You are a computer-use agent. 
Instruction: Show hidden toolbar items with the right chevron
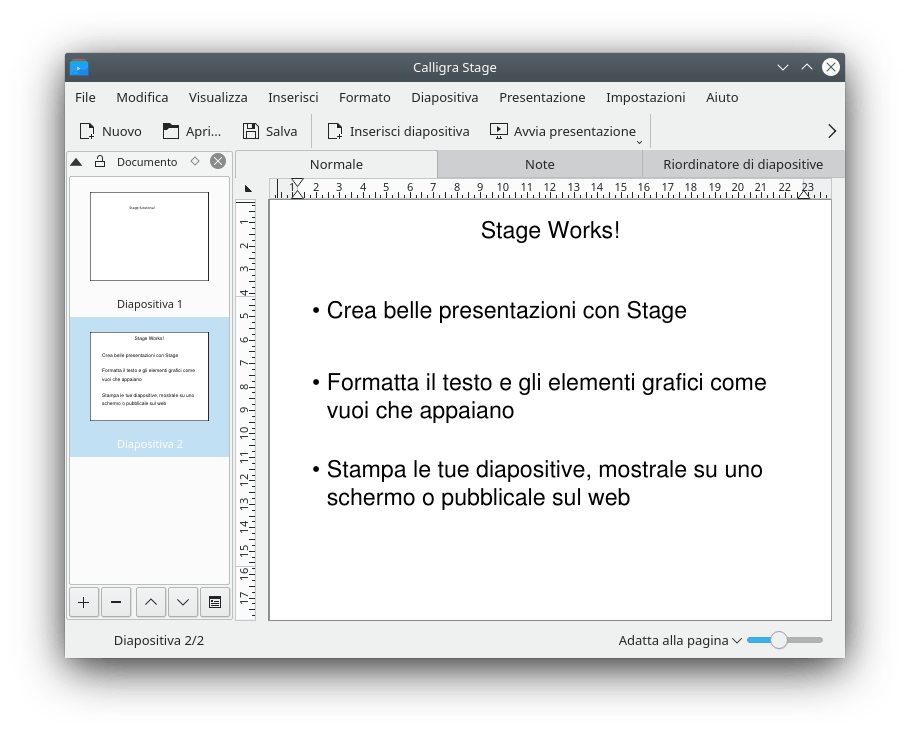(831, 131)
